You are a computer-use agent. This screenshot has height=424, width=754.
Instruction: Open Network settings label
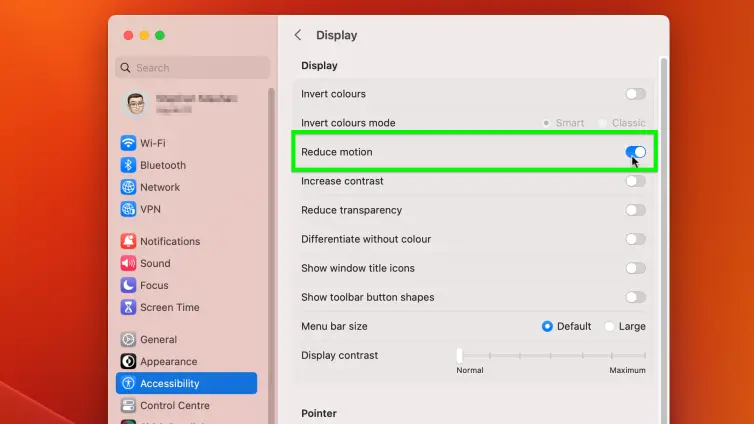[x=160, y=187]
